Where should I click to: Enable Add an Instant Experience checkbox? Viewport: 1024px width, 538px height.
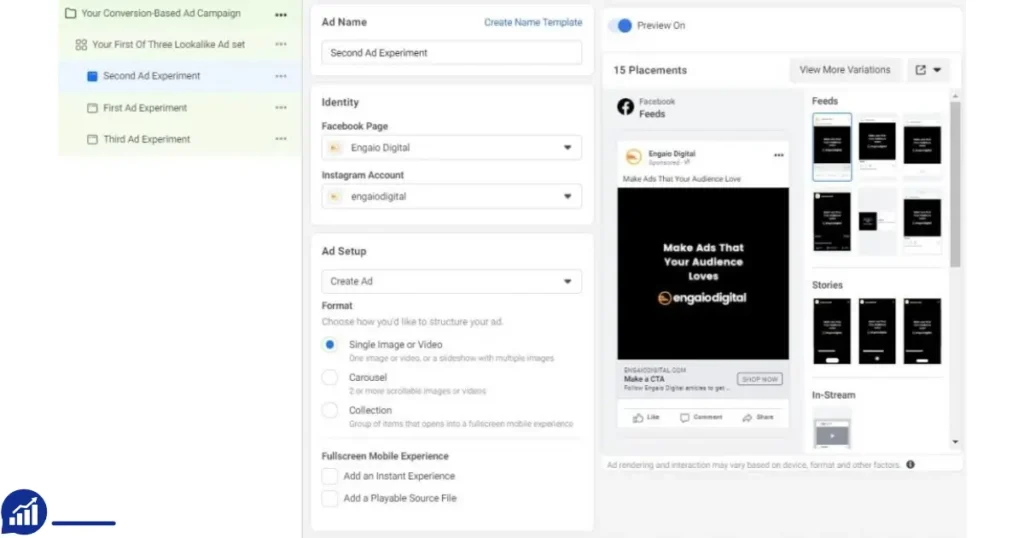(x=330, y=476)
